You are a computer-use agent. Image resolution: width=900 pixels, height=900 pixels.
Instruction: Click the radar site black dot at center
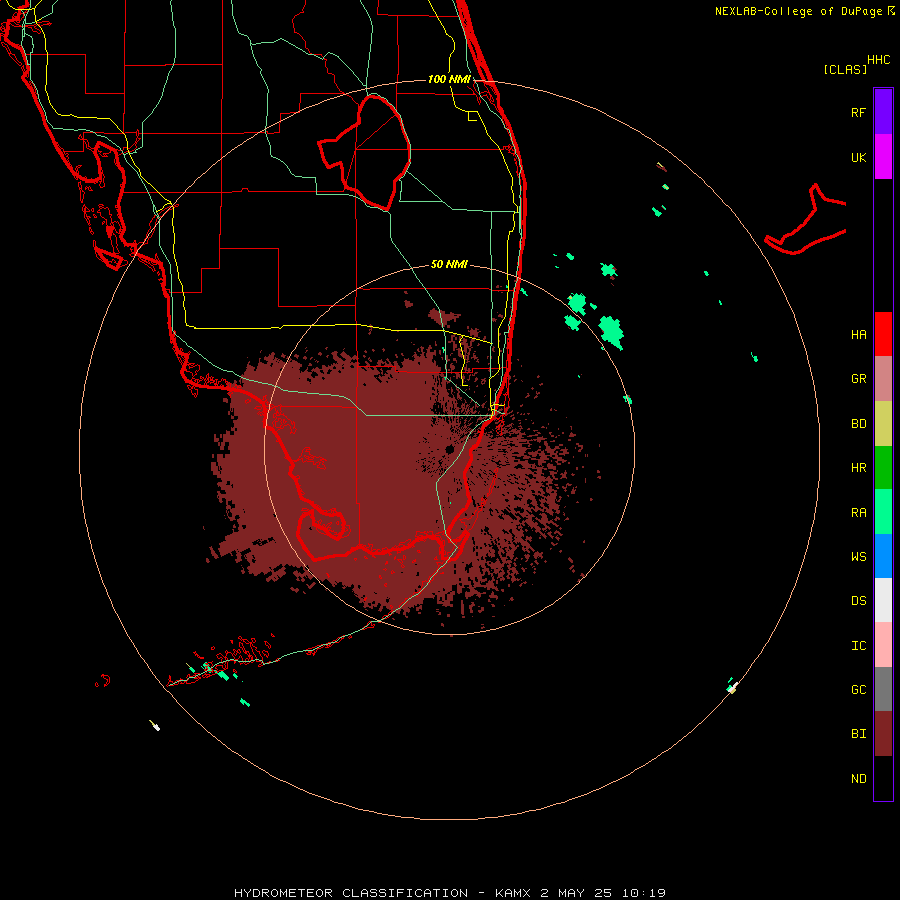(x=449, y=449)
